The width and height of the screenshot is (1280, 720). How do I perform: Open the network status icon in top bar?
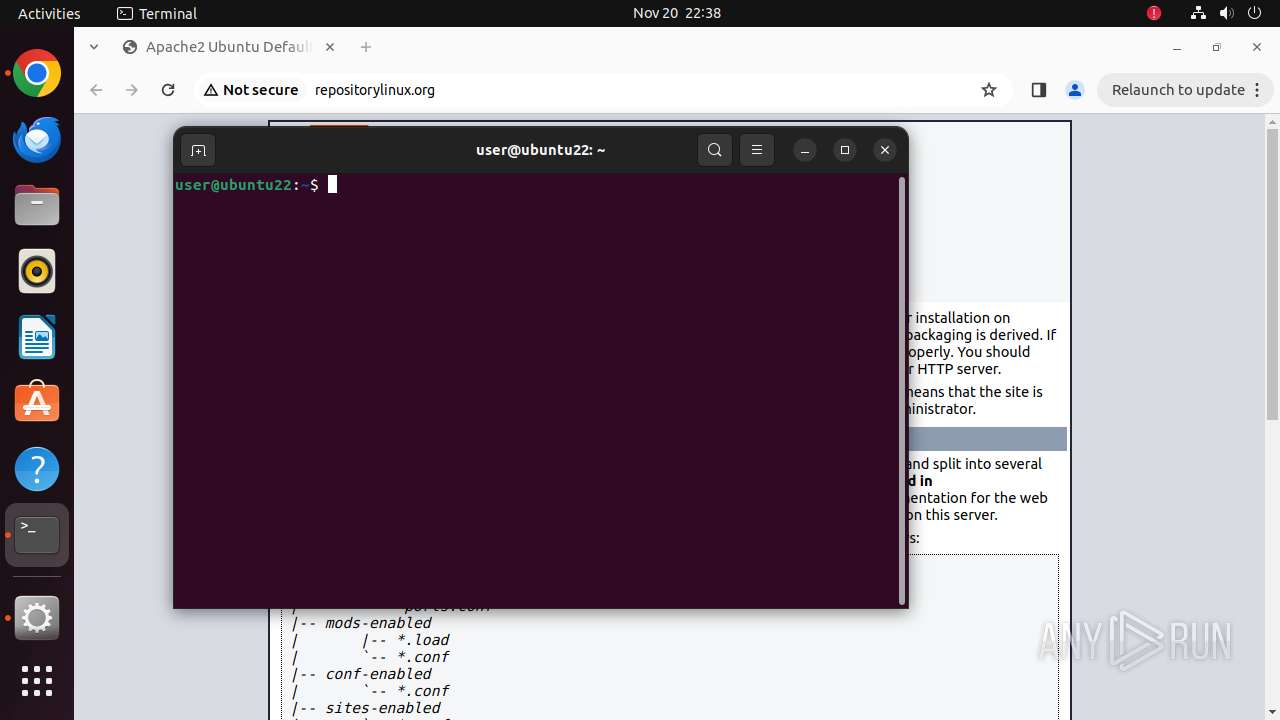coord(1198,13)
